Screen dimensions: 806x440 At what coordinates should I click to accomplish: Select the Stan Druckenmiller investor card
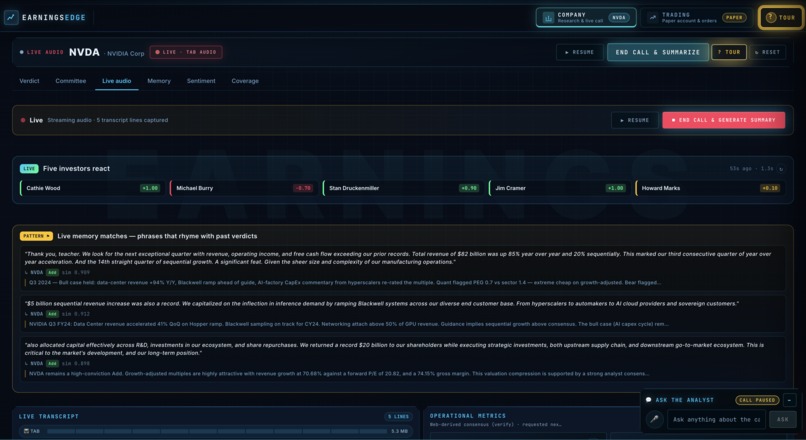[x=402, y=188]
